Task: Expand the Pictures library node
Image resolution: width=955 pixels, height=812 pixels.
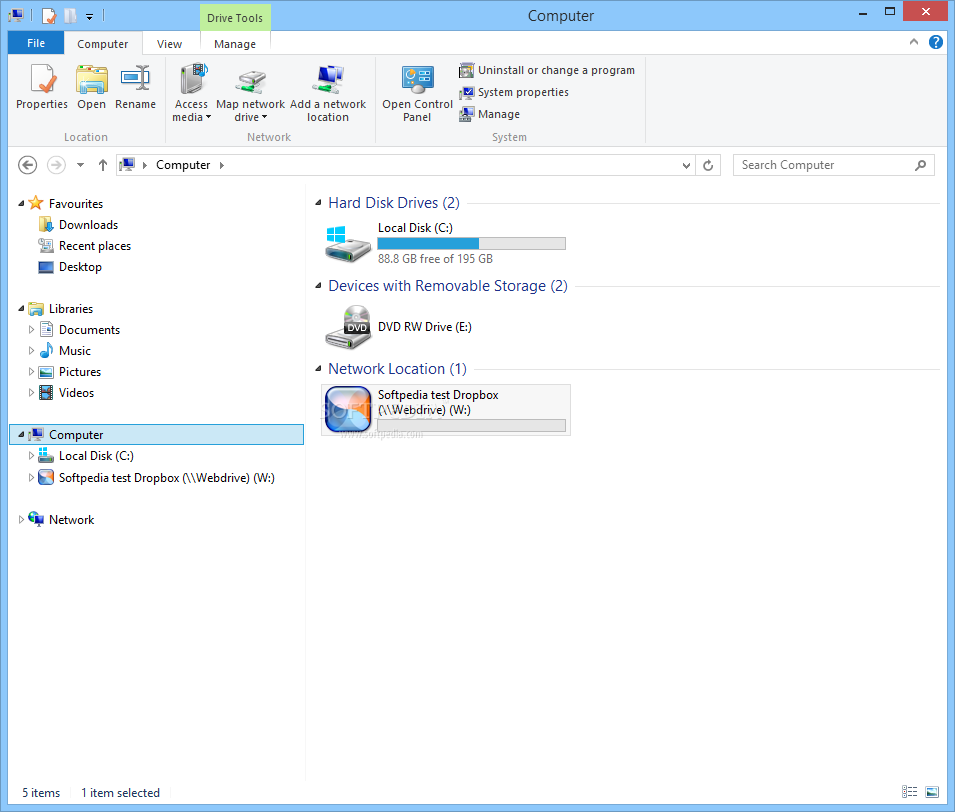Action: pyautogui.click(x=31, y=372)
